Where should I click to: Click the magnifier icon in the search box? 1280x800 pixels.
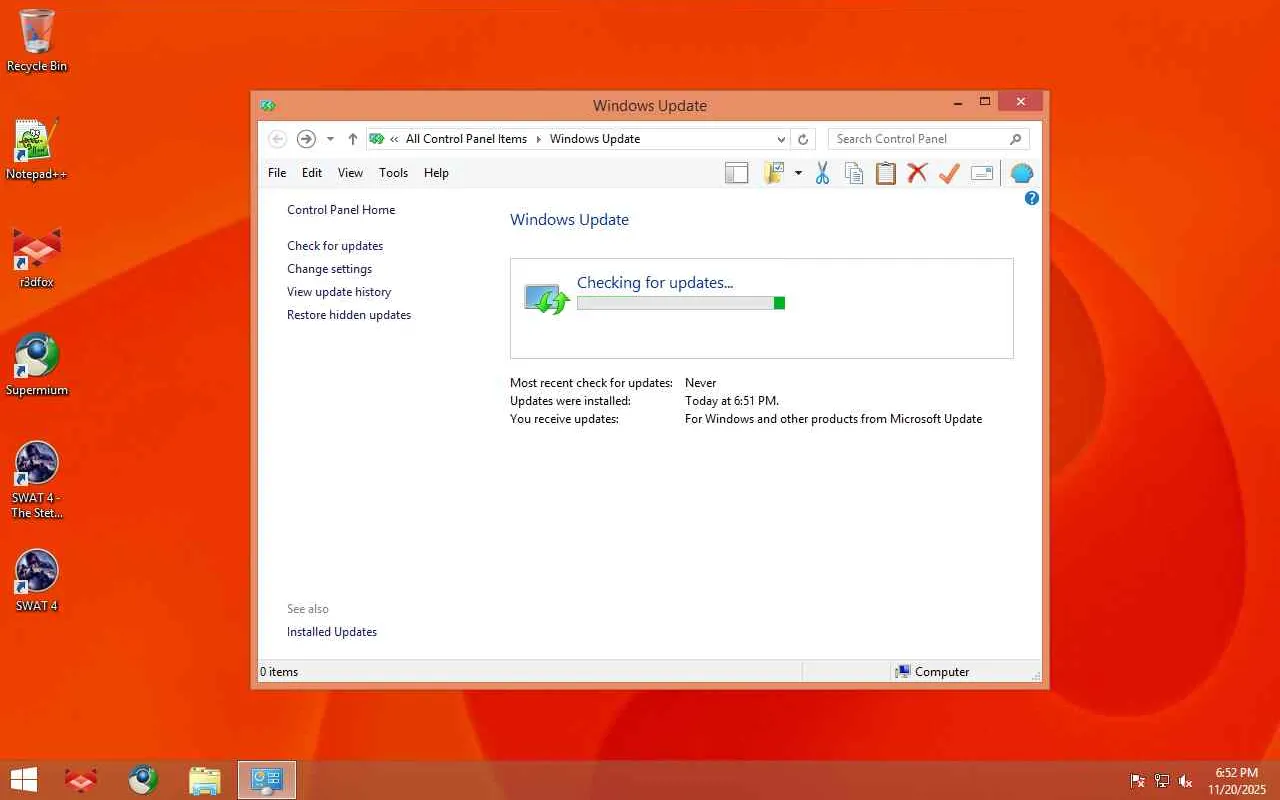pyautogui.click(x=1015, y=139)
